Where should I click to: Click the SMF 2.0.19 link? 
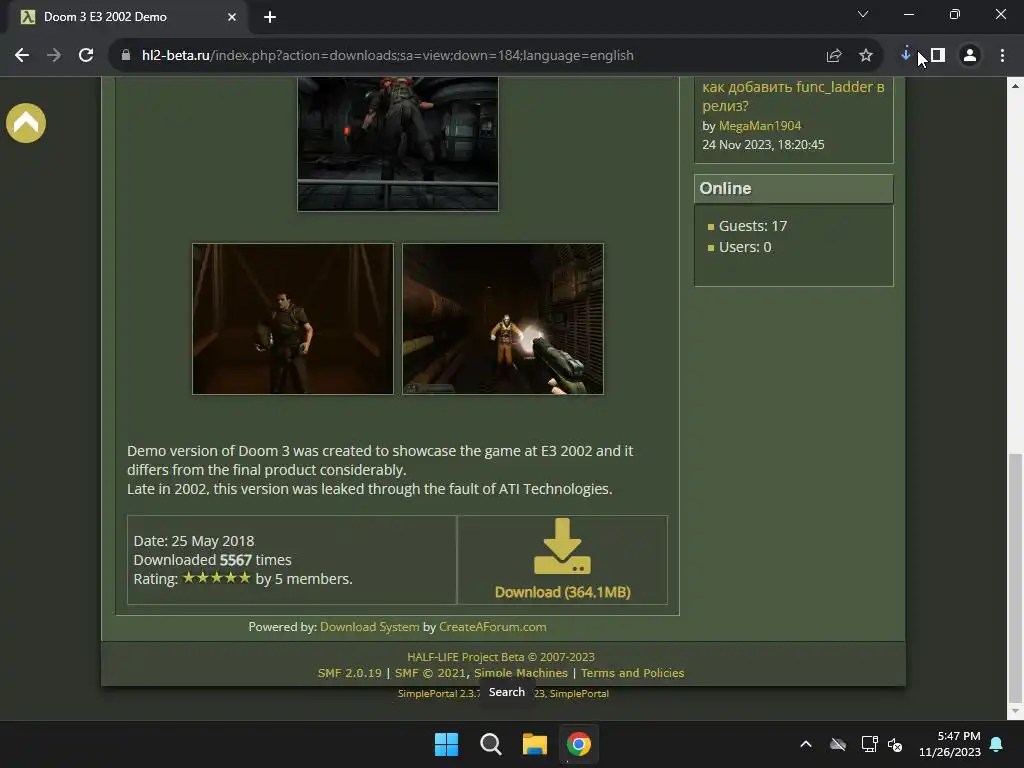click(x=349, y=673)
